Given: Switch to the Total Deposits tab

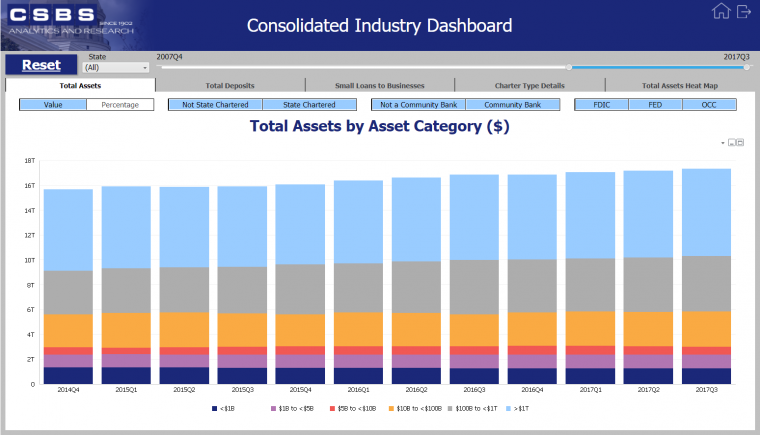Looking at the screenshot, I should 230,86.
